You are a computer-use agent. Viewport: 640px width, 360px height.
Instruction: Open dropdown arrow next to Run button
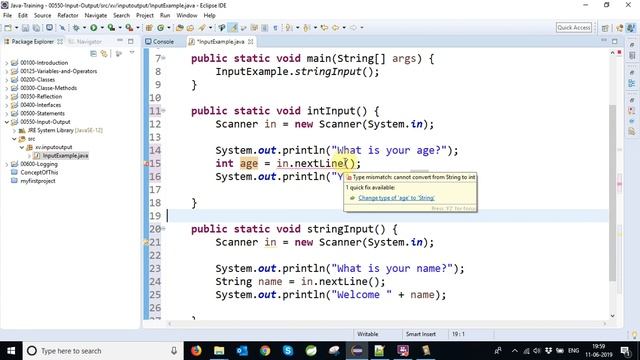(102, 28)
